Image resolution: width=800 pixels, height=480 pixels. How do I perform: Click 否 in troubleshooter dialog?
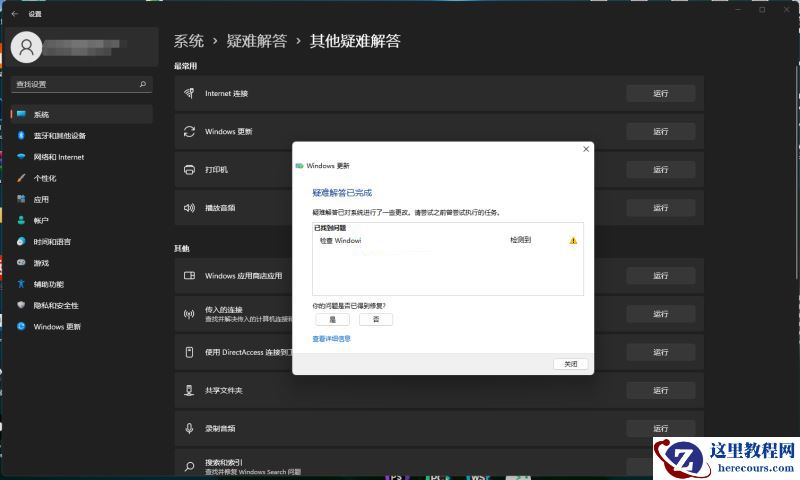tap(376, 319)
